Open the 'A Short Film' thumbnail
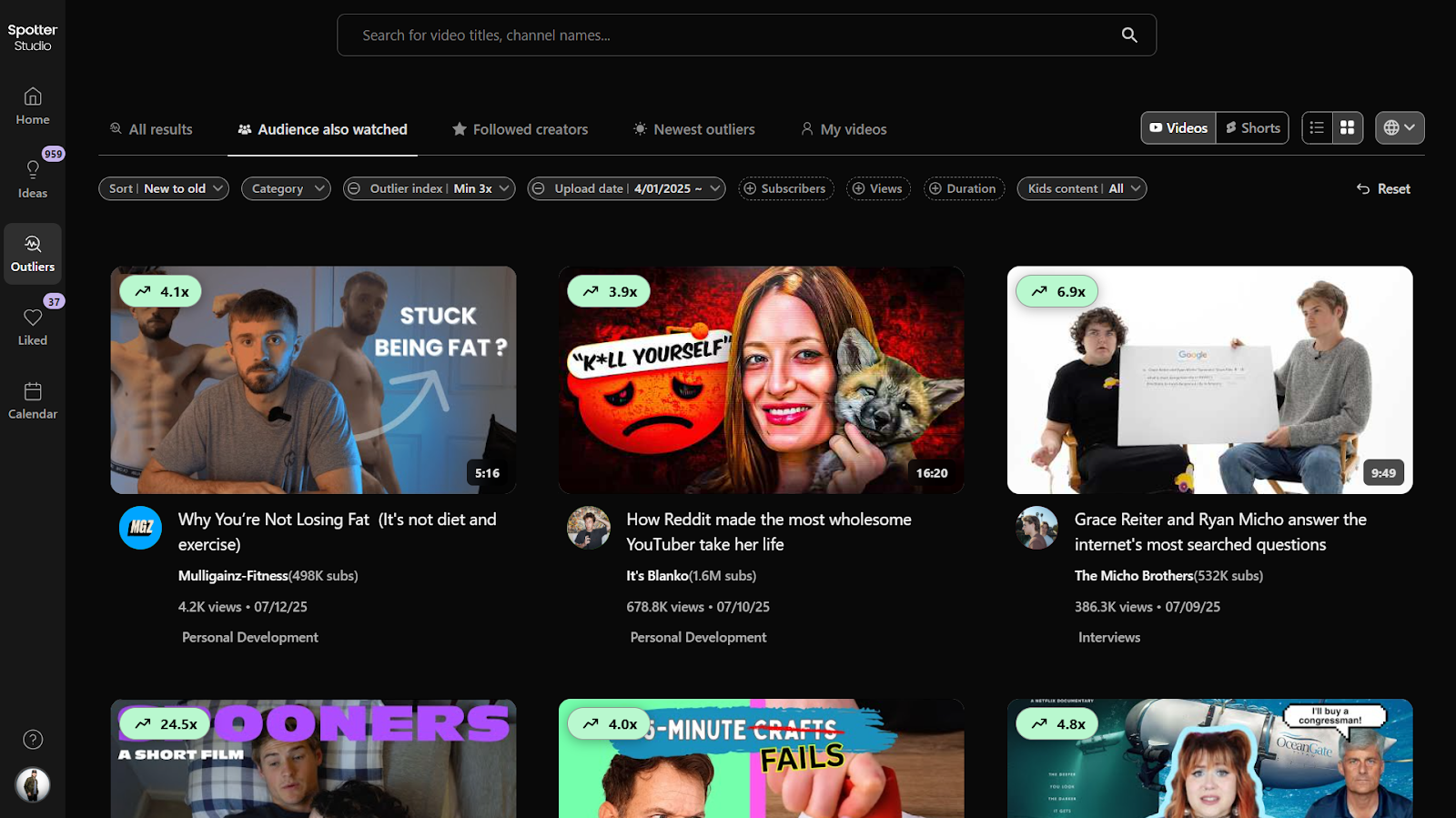Viewport: 1456px width, 818px height. pos(313,759)
